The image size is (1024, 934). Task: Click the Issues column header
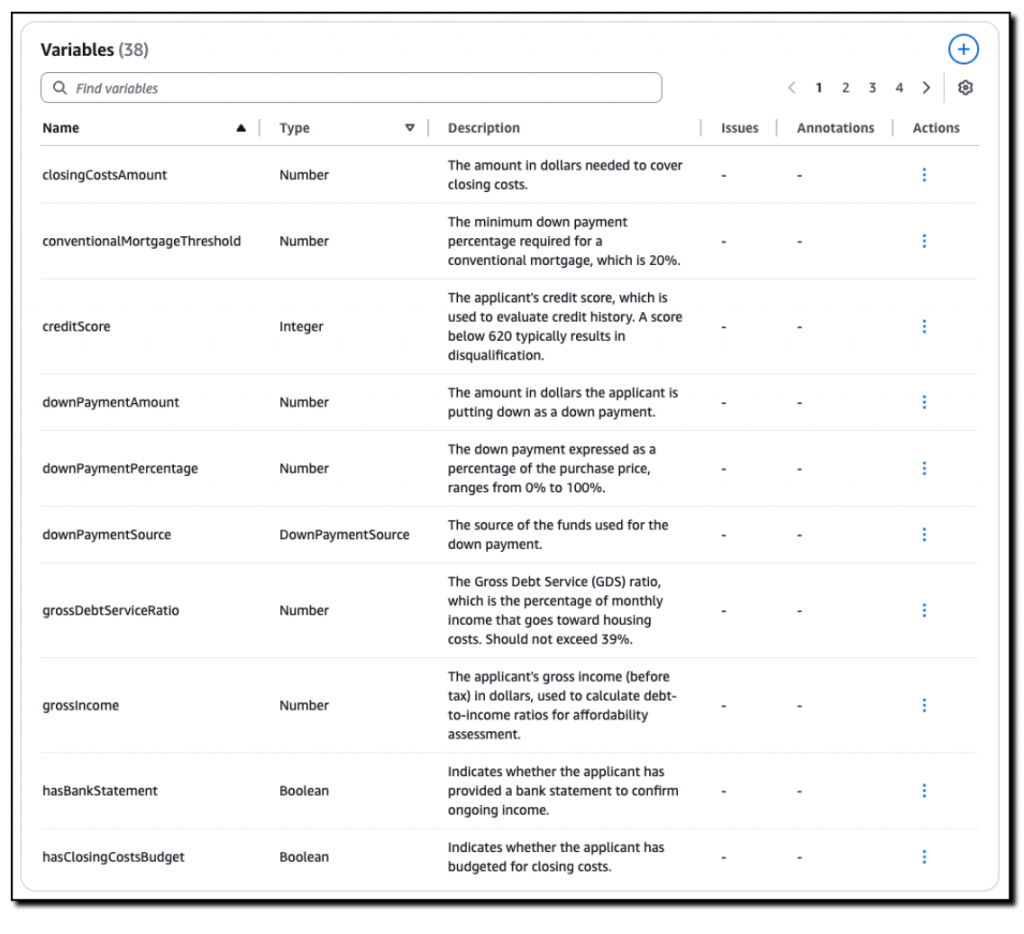coord(740,128)
